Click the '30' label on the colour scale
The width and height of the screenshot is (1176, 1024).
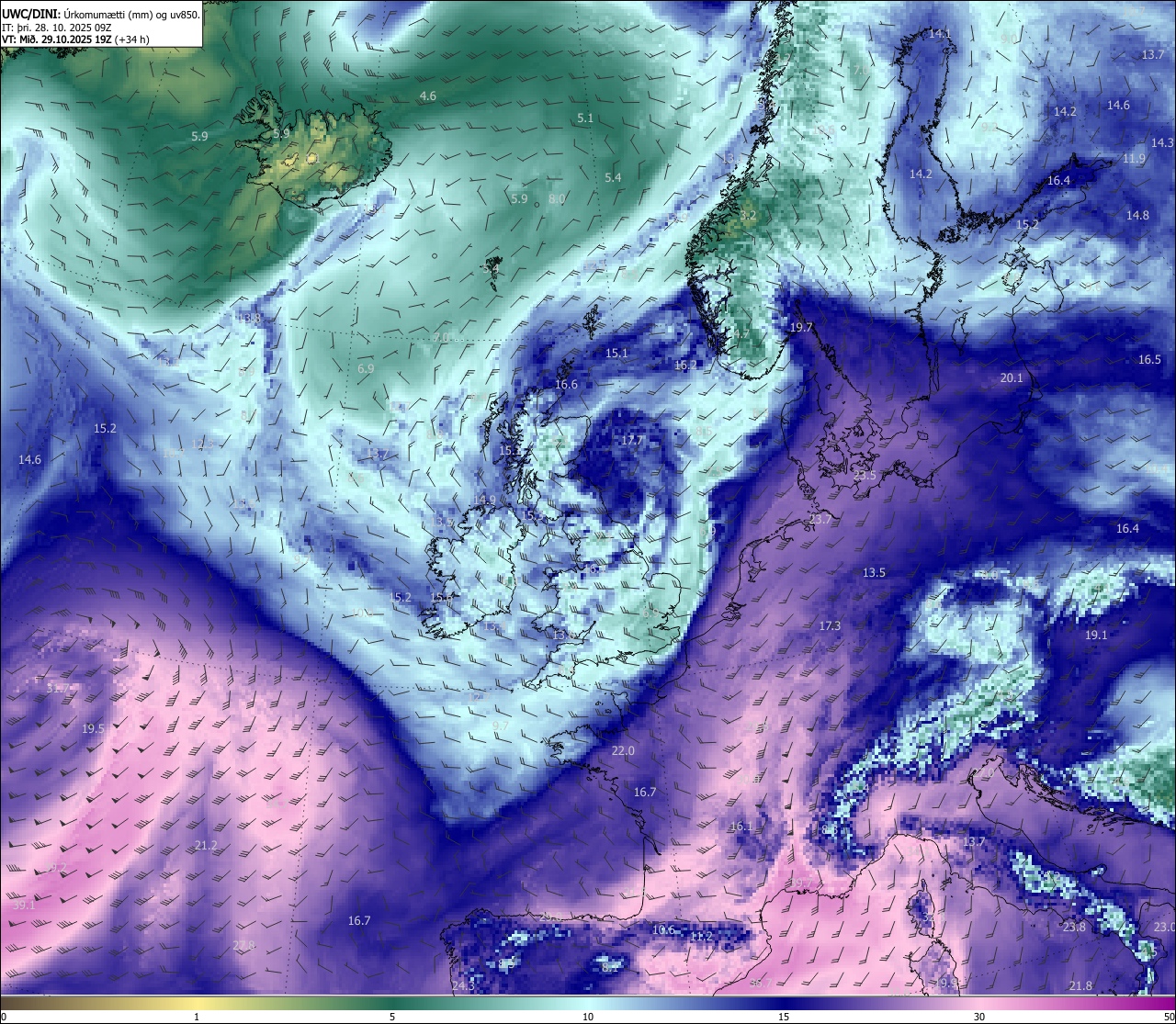(x=979, y=1017)
